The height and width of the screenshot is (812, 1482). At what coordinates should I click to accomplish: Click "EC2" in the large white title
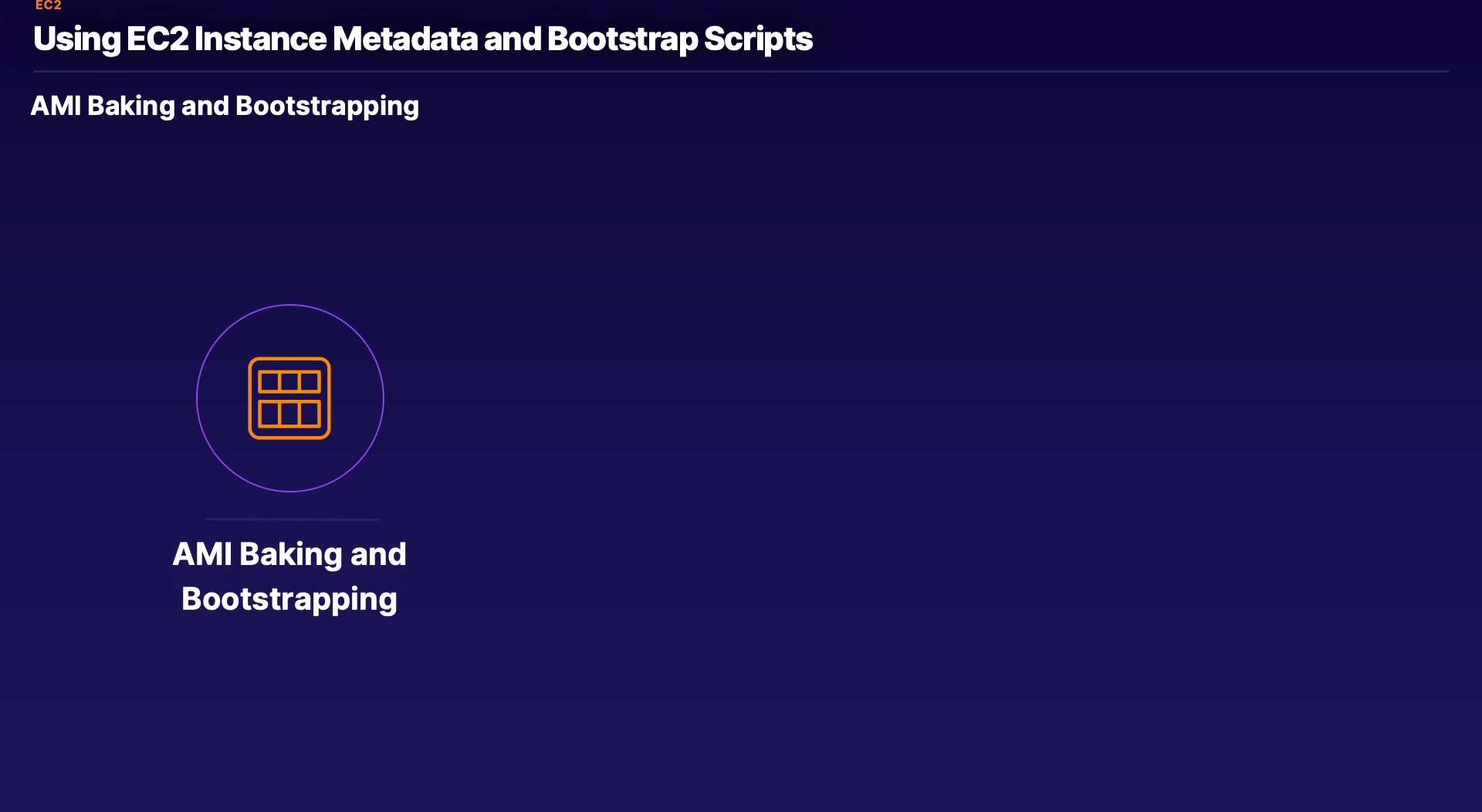pyautogui.click(x=157, y=39)
